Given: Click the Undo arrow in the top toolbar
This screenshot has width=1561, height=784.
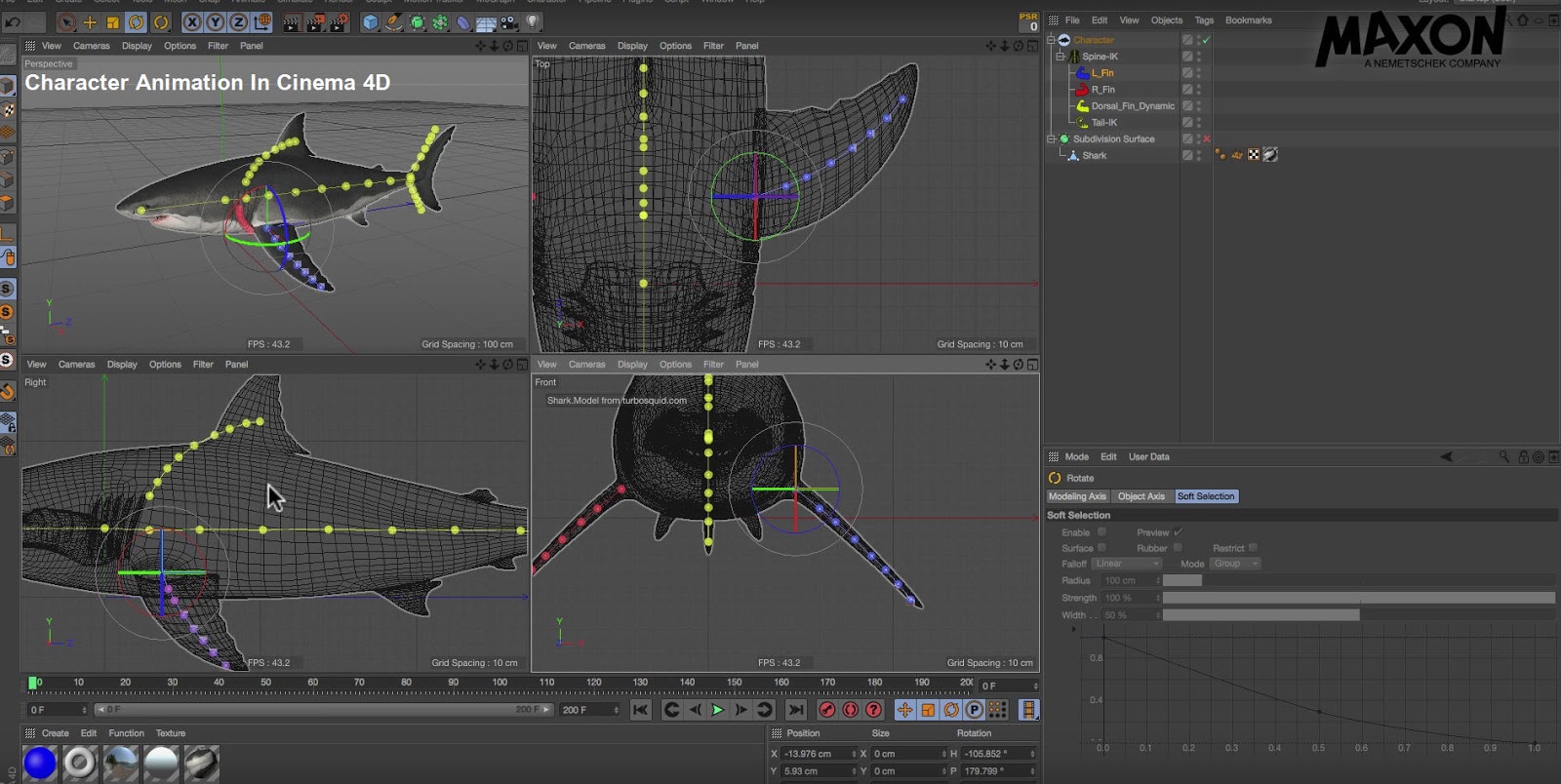Looking at the screenshot, I should point(13,21).
